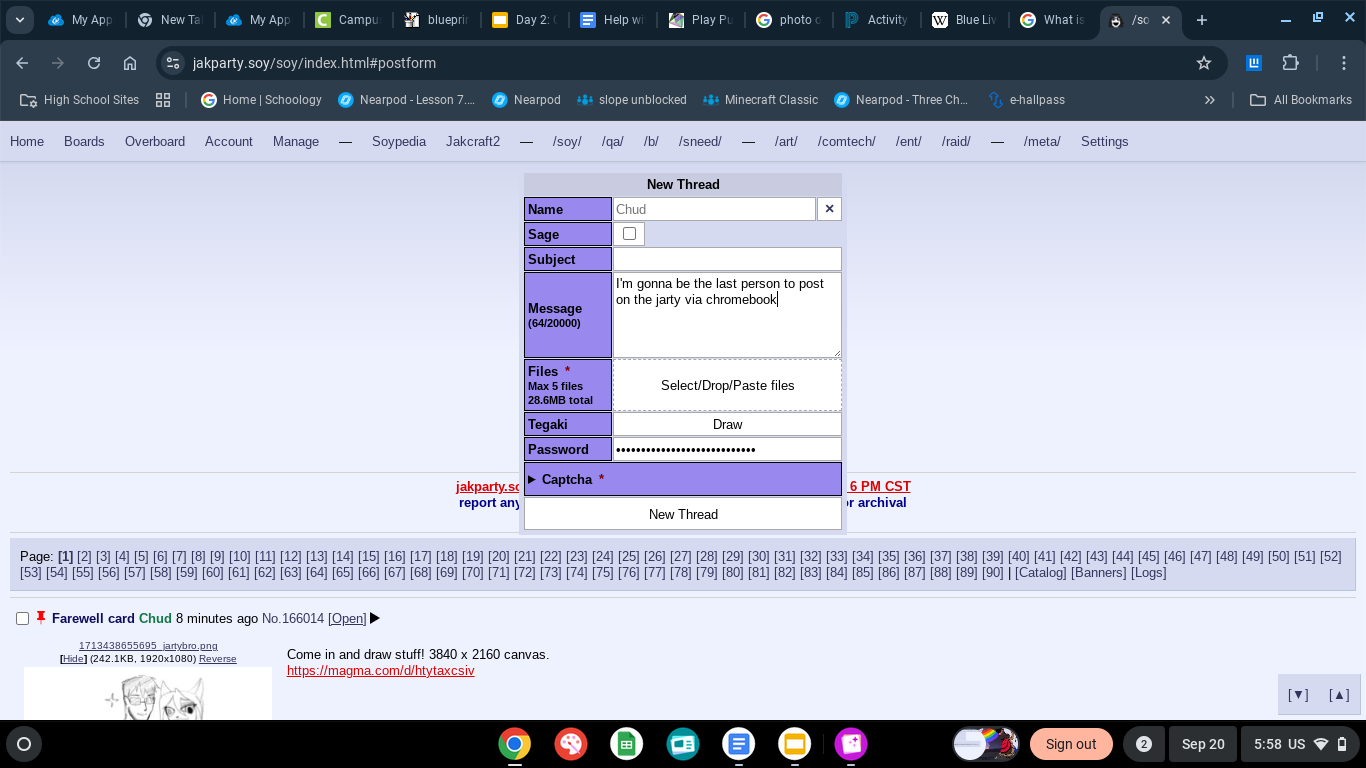Viewport: 1366px width, 768px height.
Task: Clear the Name field with X button
Action: (829, 209)
